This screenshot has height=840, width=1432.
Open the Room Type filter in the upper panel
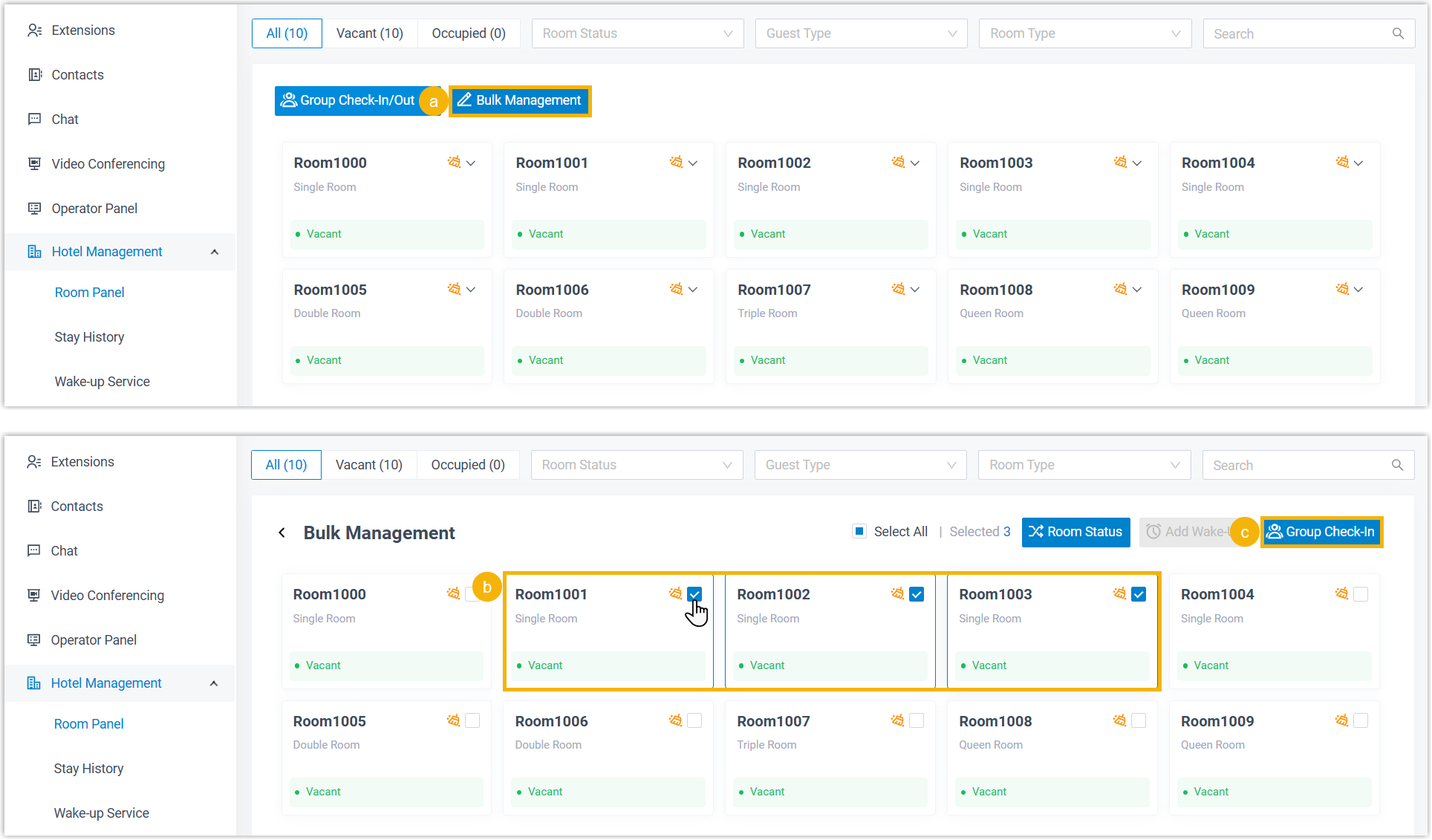tap(1084, 33)
